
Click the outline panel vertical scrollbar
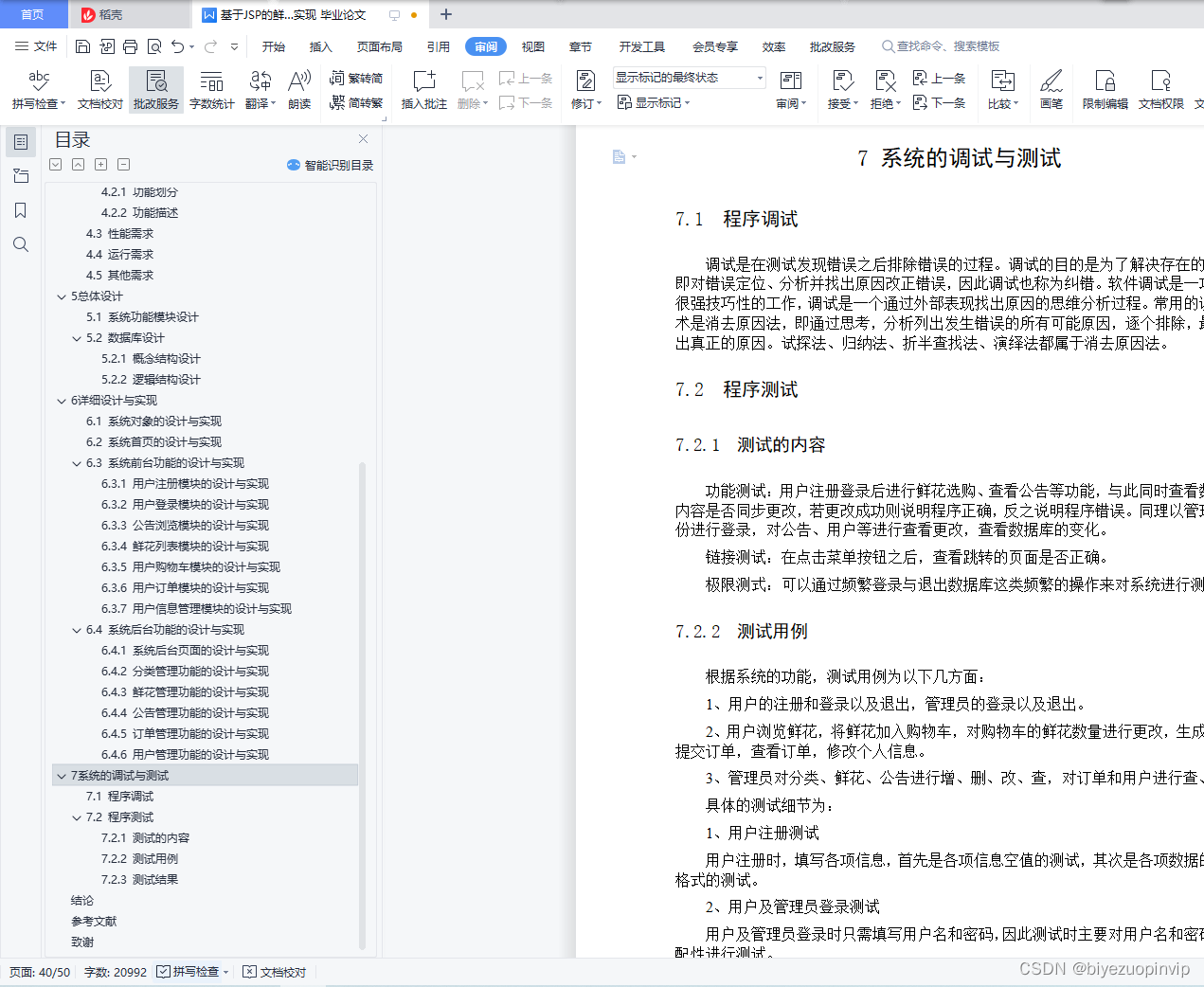363,706
